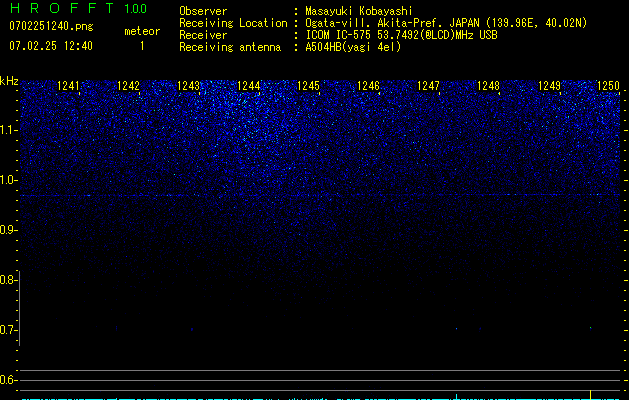This screenshot has height=400, width=629.
Task: Click the meteor count label
Action: click(142, 31)
